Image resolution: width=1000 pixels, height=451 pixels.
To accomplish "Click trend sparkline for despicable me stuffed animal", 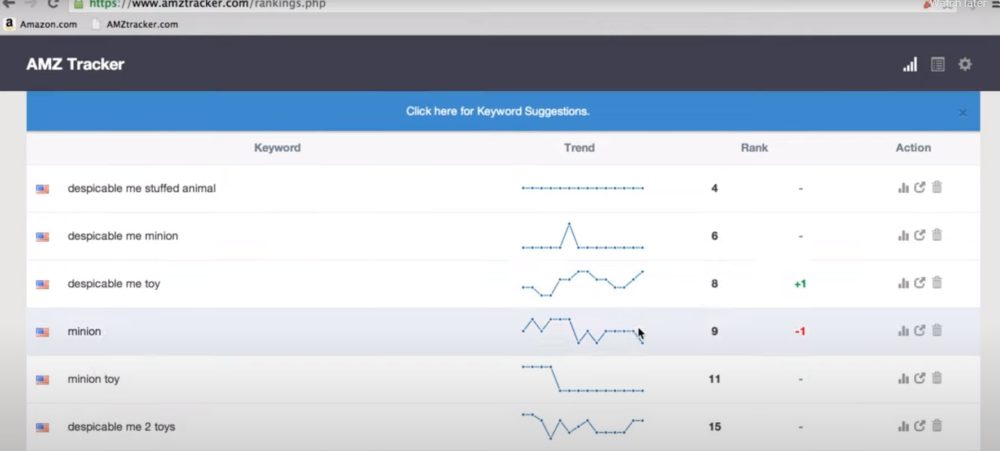I will click(x=583, y=188).
